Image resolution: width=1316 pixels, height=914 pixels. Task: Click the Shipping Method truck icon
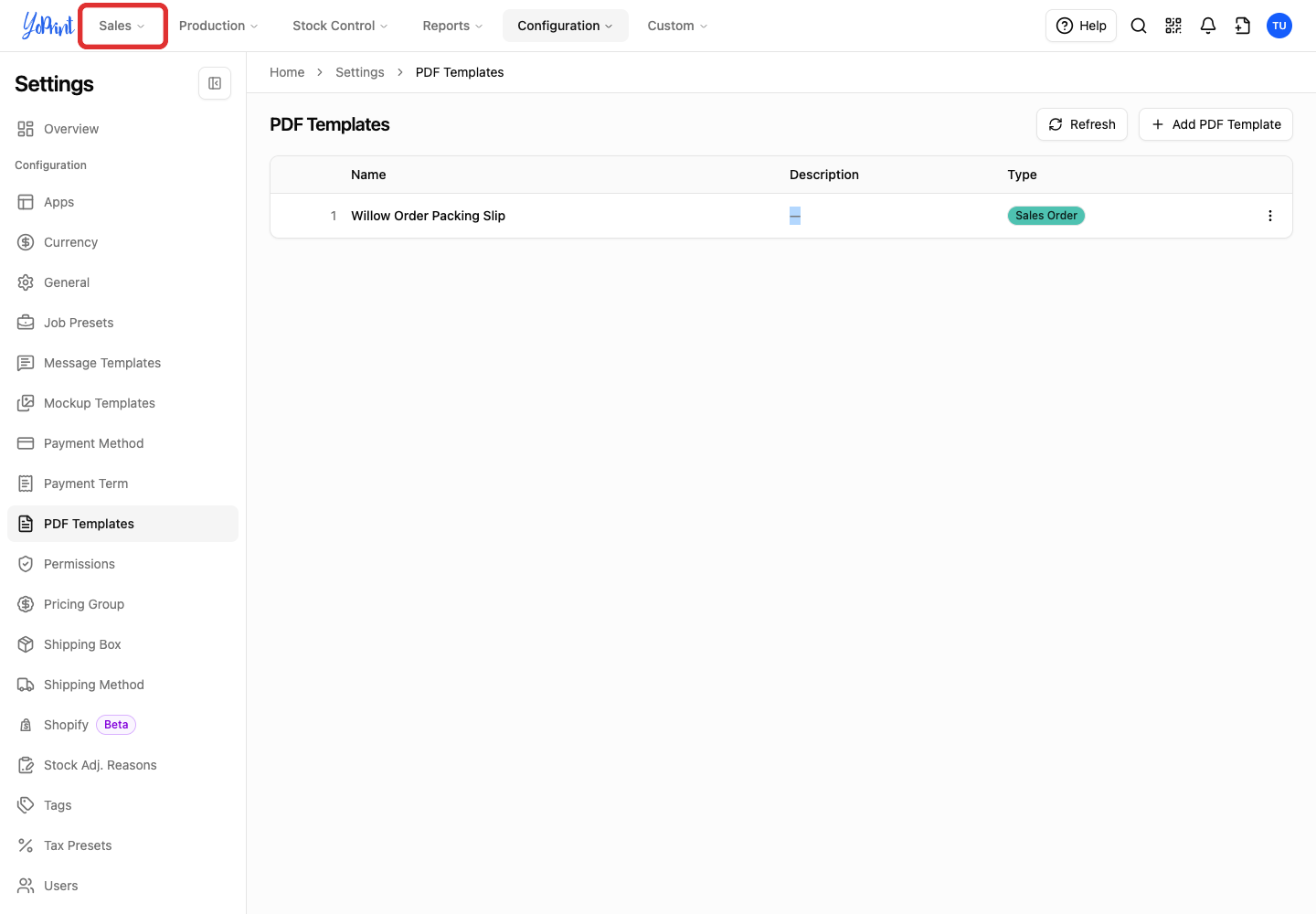click(x=26, y=685)
